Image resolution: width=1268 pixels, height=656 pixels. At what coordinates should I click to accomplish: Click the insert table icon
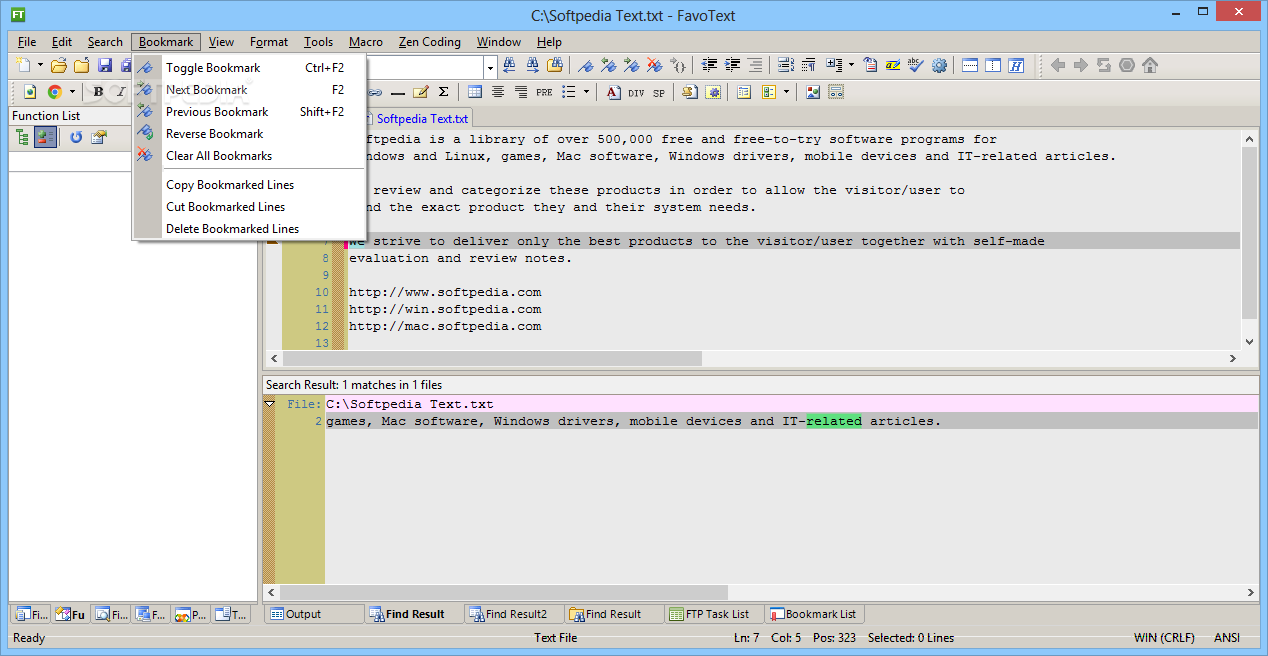pos(475,92)
